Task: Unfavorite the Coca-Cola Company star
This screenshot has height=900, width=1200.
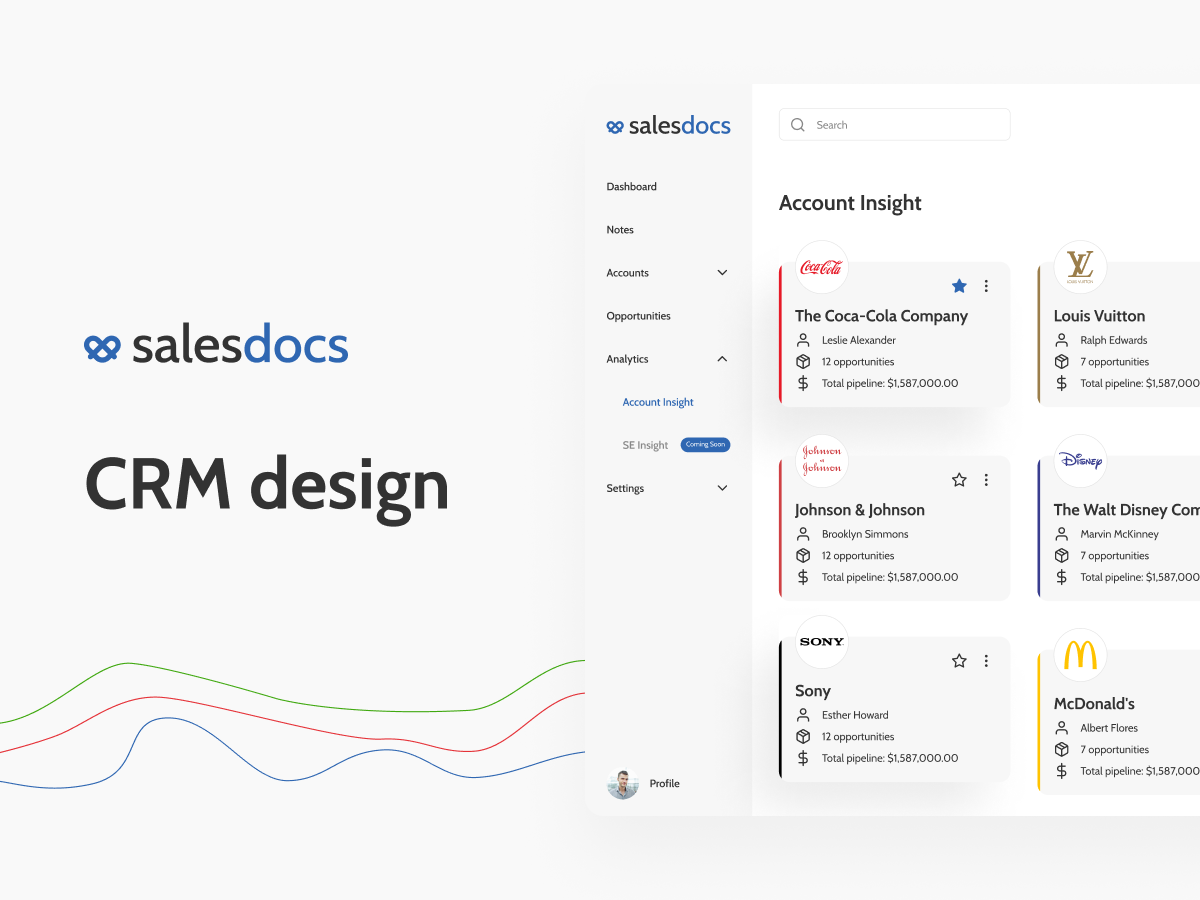Action: pos(959,286)
